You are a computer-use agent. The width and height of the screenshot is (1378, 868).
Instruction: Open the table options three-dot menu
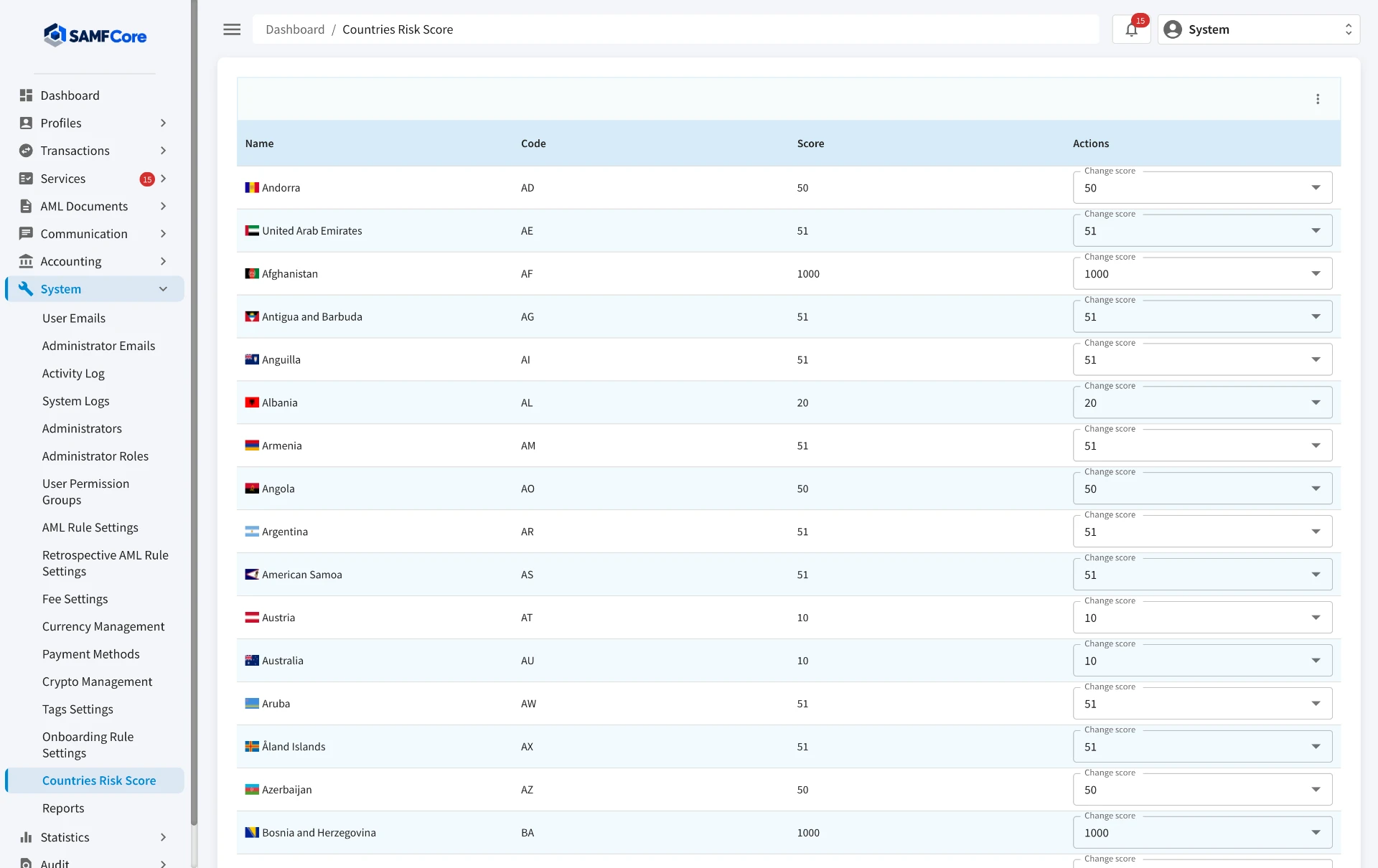click(1318, 99)
